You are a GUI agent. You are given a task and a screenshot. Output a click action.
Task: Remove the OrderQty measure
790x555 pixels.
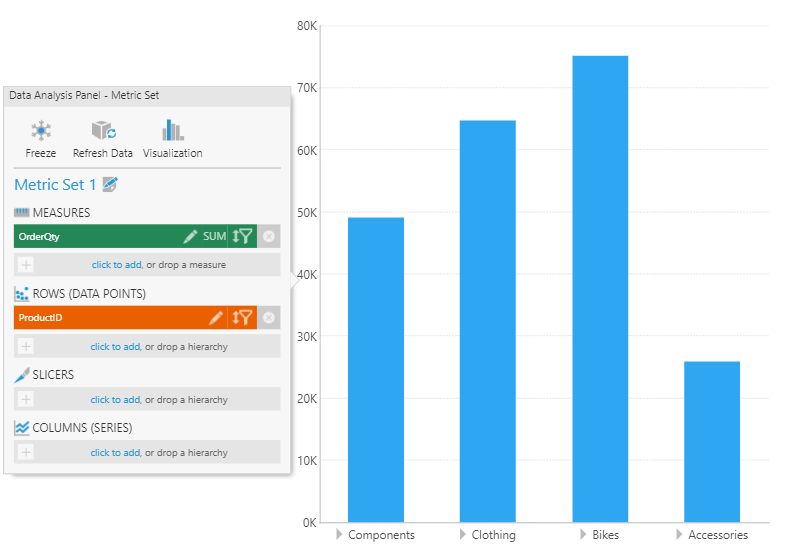269,237
